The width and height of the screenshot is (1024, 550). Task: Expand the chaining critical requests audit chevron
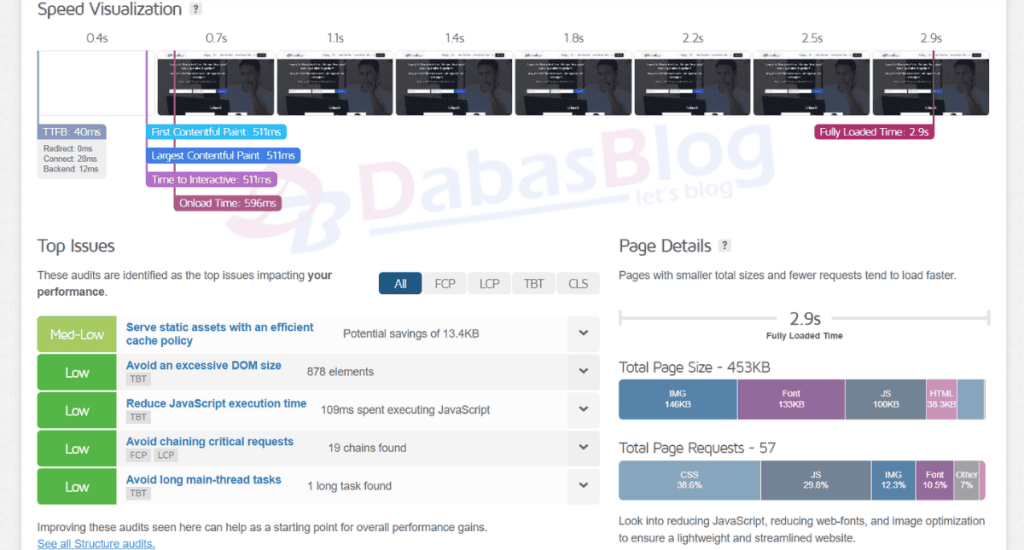(583, 447)
